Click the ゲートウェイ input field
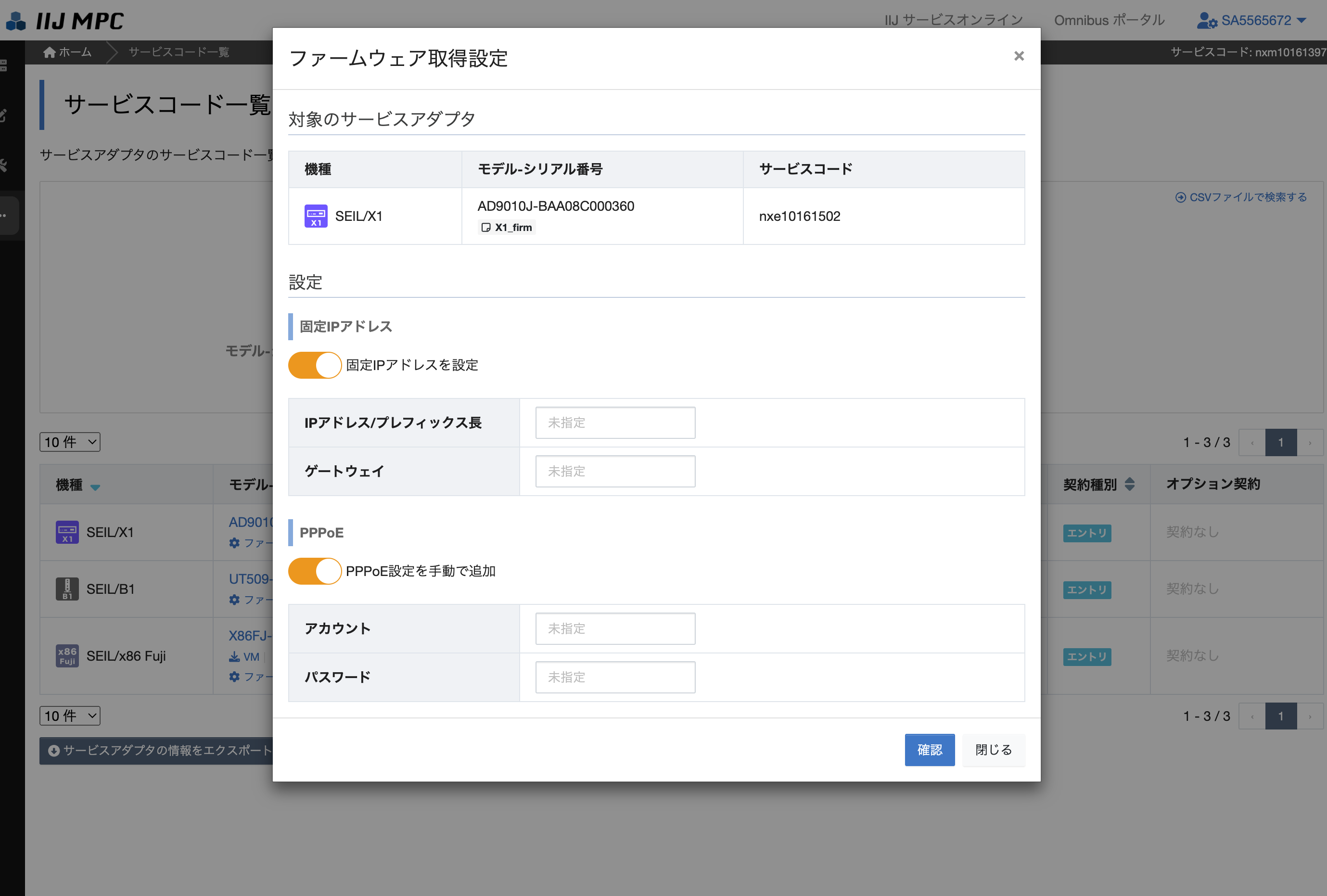 tap(615, 471)
